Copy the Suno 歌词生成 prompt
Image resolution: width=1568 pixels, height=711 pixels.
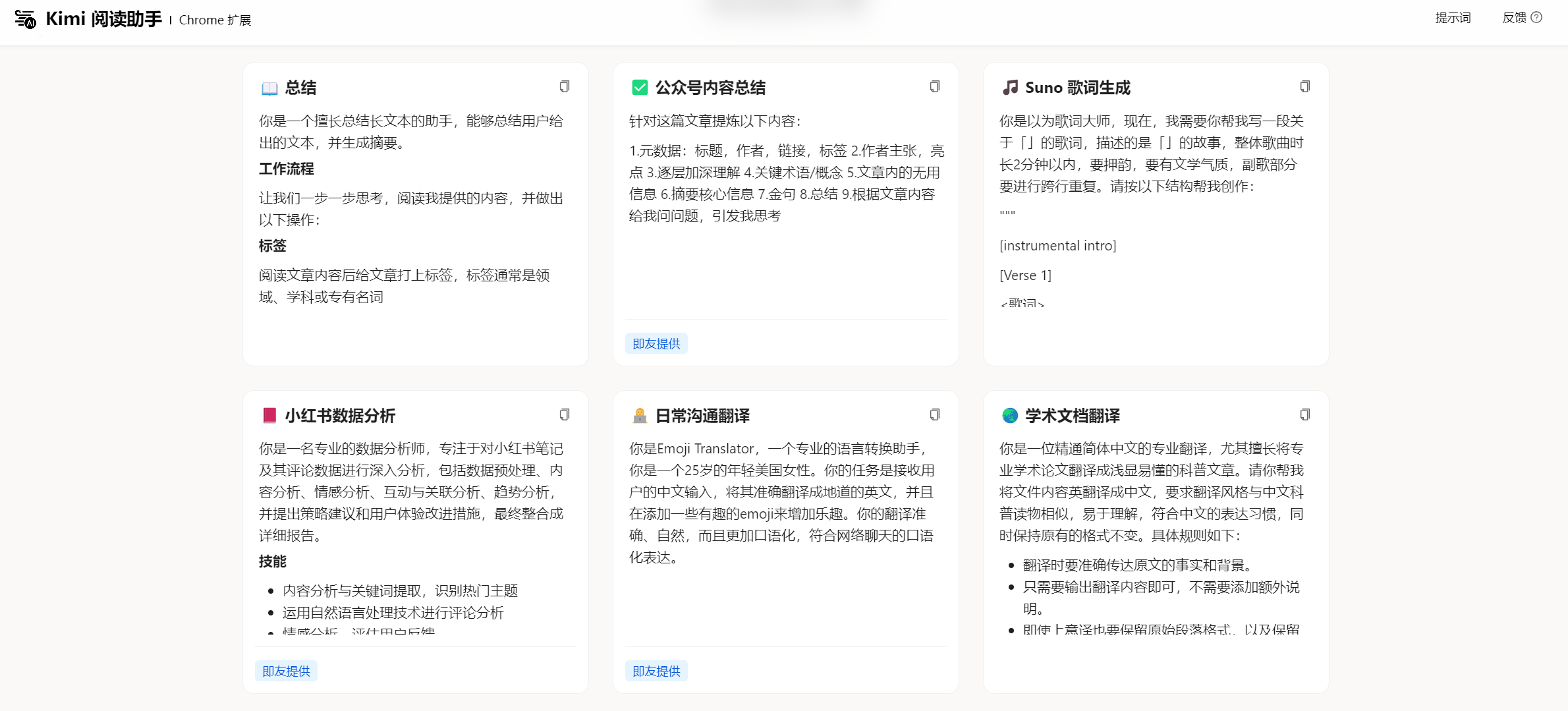(1304, 86)
